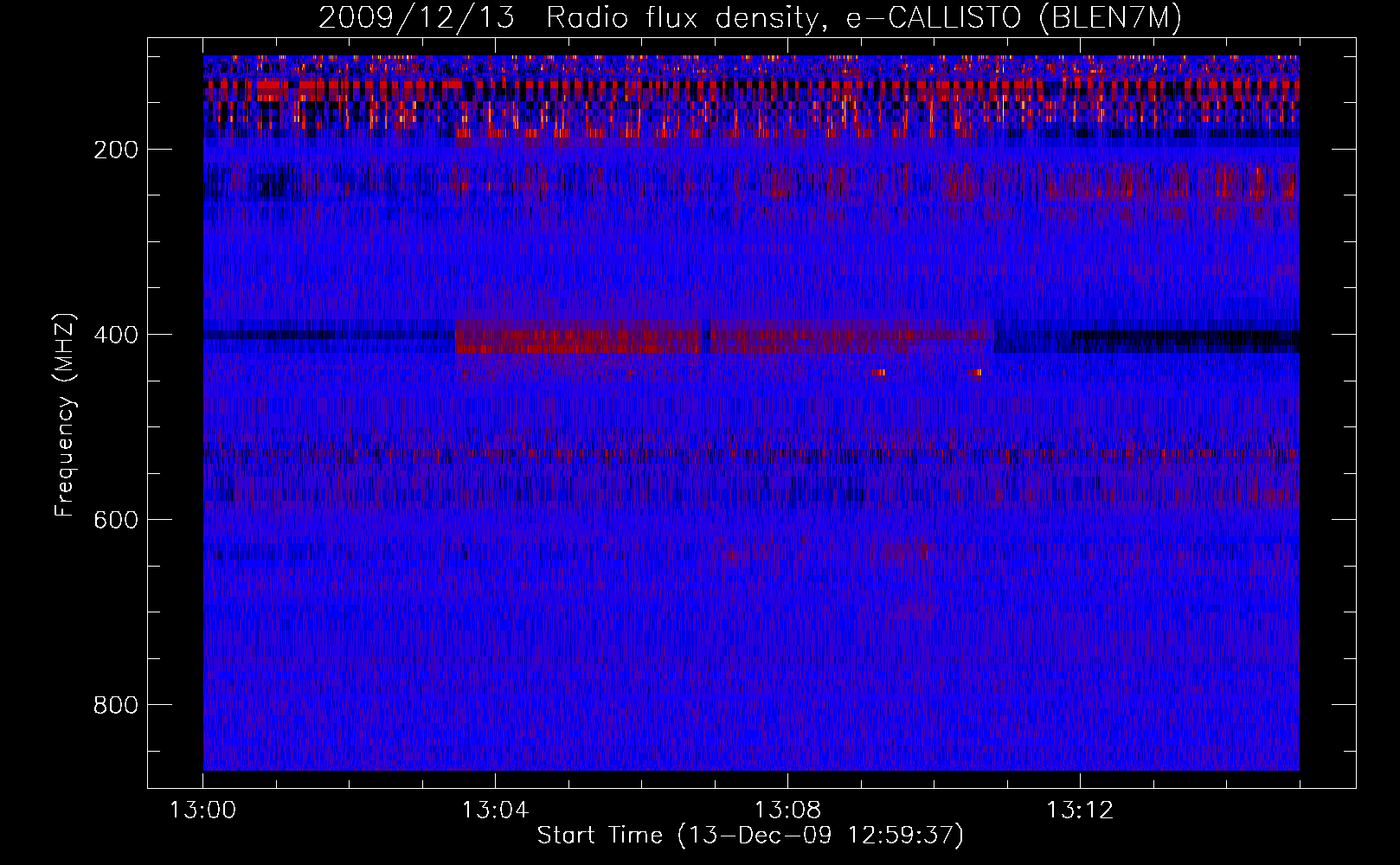The width and height of the screenshot is (1400, 865).
Task: Click the 600 frequency tick label
Action: pos(116,520)
